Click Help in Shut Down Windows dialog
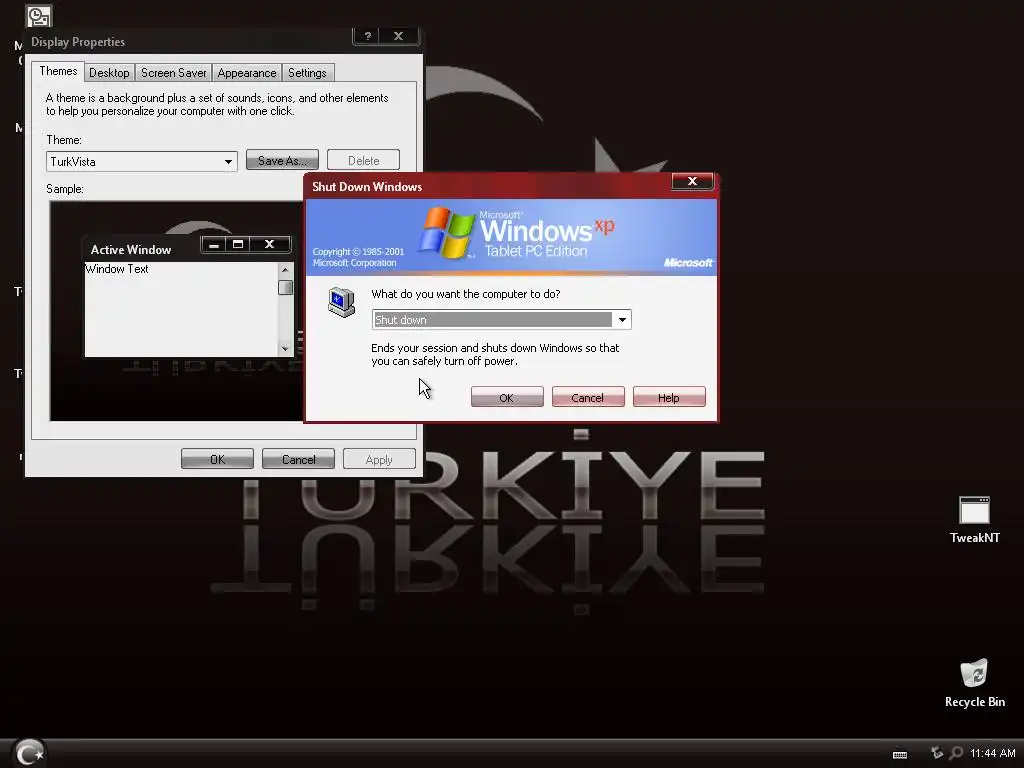The width and height of the screenshot is (1024, 768). (x=669, y=397)
